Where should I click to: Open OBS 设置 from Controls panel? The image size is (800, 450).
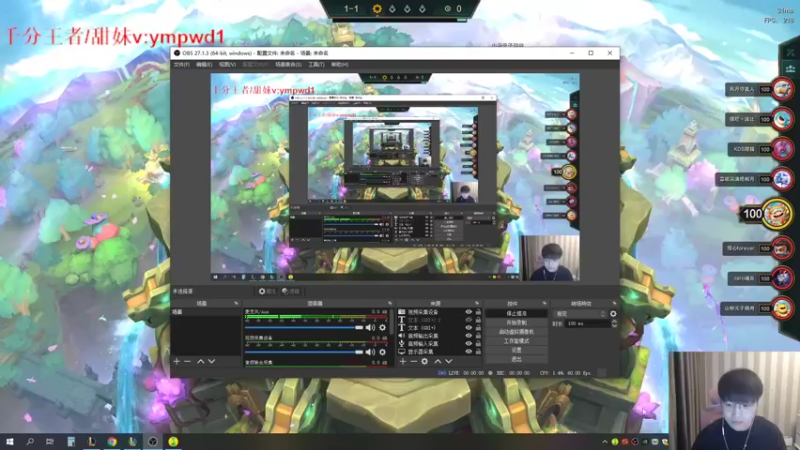tap(516, 350)
